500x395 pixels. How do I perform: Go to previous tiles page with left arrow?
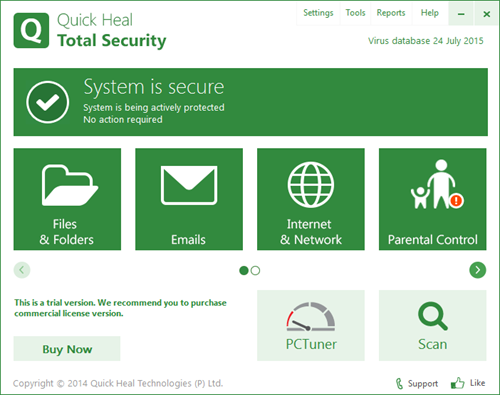[22, 270]
